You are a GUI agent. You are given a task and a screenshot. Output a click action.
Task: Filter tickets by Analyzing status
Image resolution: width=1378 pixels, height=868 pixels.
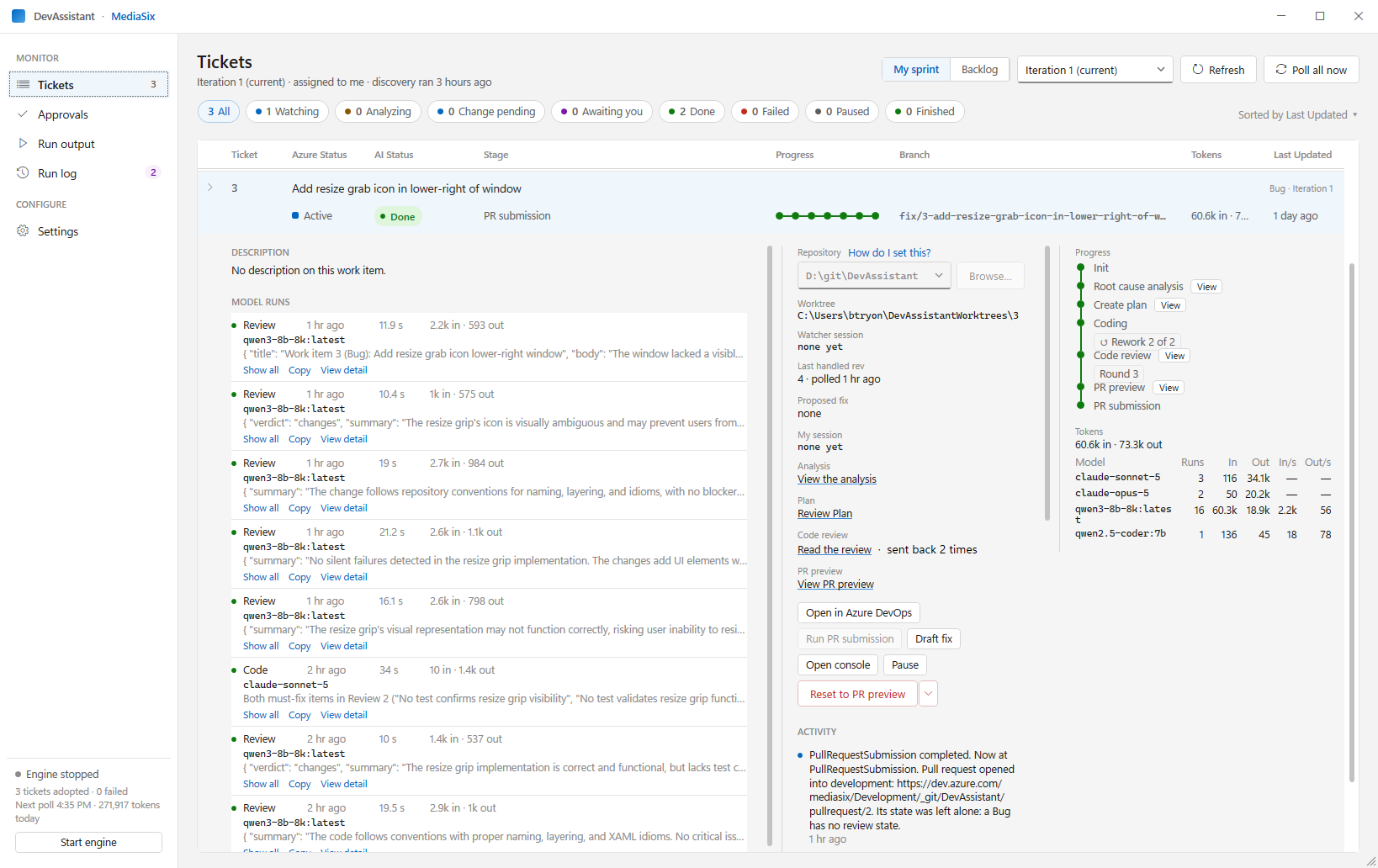point(378,111)
